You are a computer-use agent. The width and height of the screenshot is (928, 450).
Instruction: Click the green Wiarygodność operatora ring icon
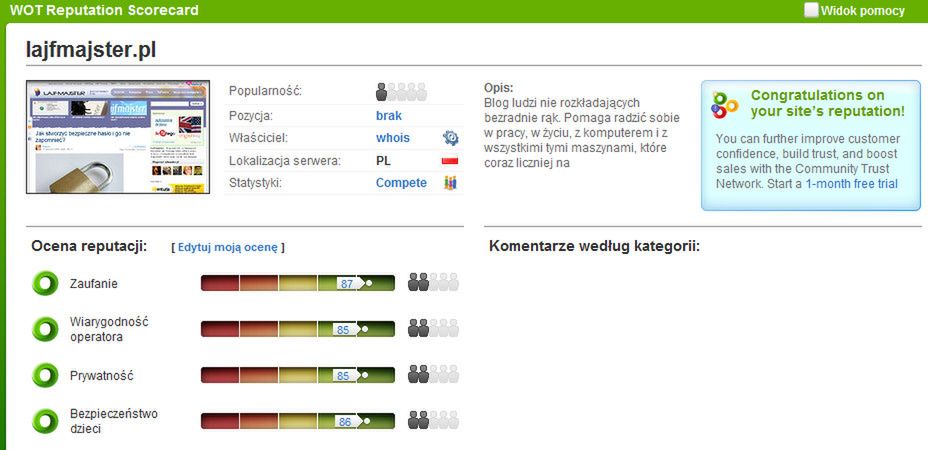click(45, 329)
